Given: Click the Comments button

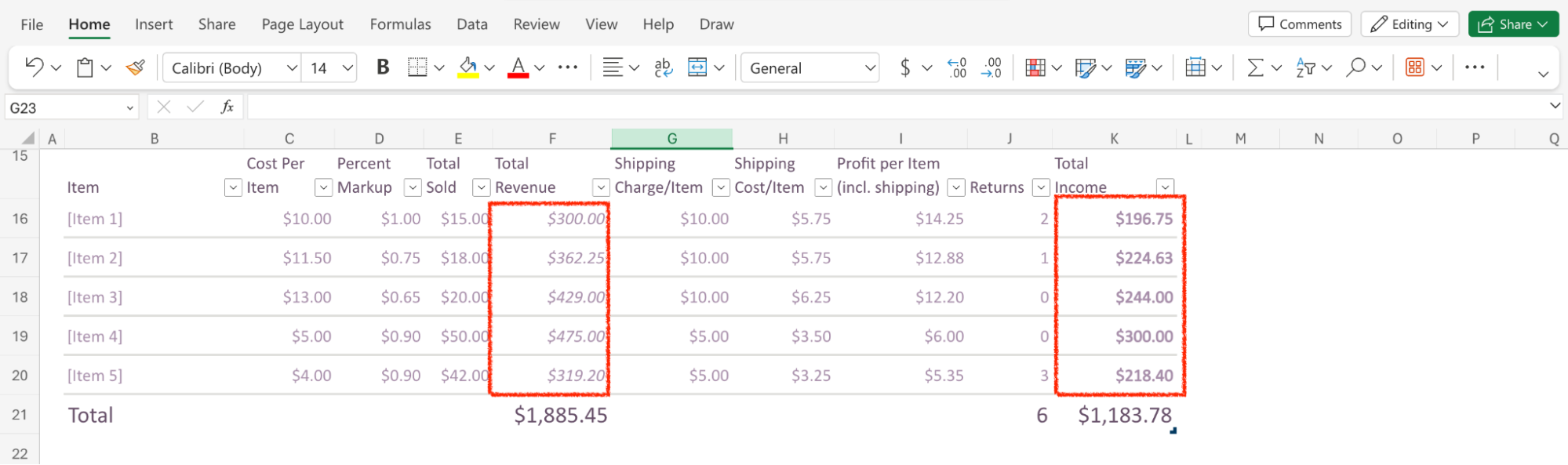Looking at the screenshot, I should 1299,24.
